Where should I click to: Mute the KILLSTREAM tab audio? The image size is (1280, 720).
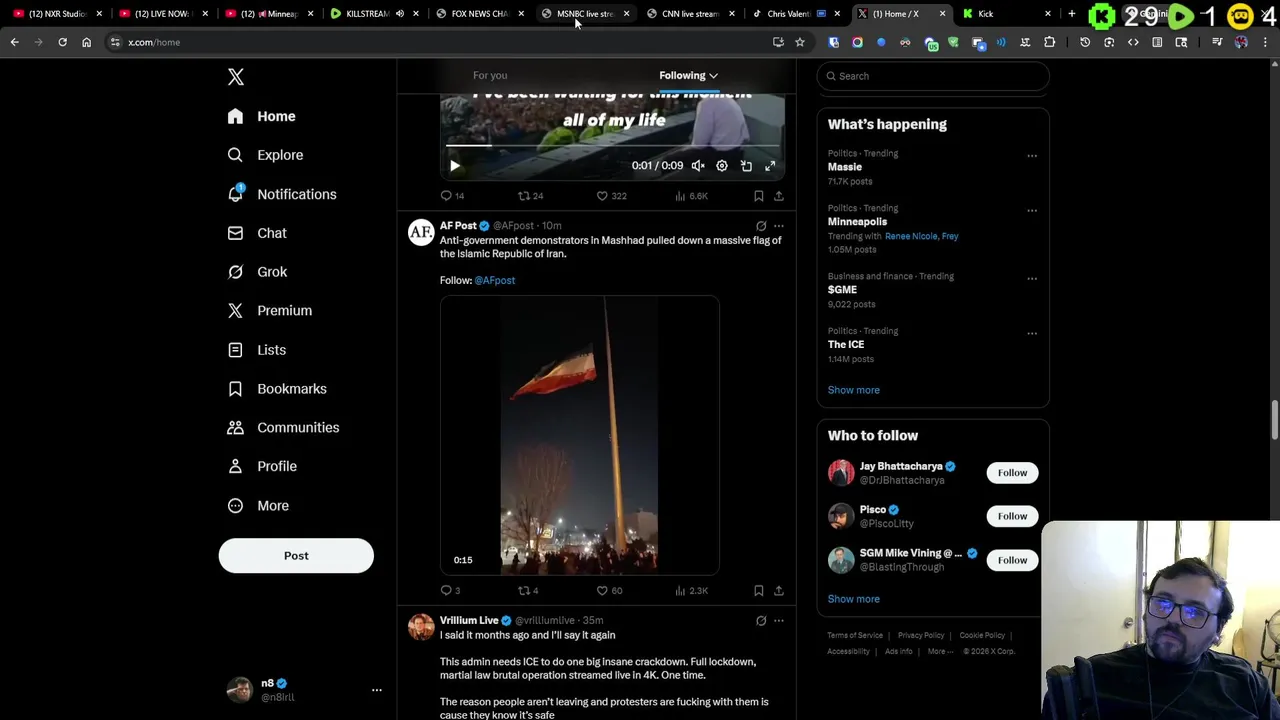[x=400, y=14]
